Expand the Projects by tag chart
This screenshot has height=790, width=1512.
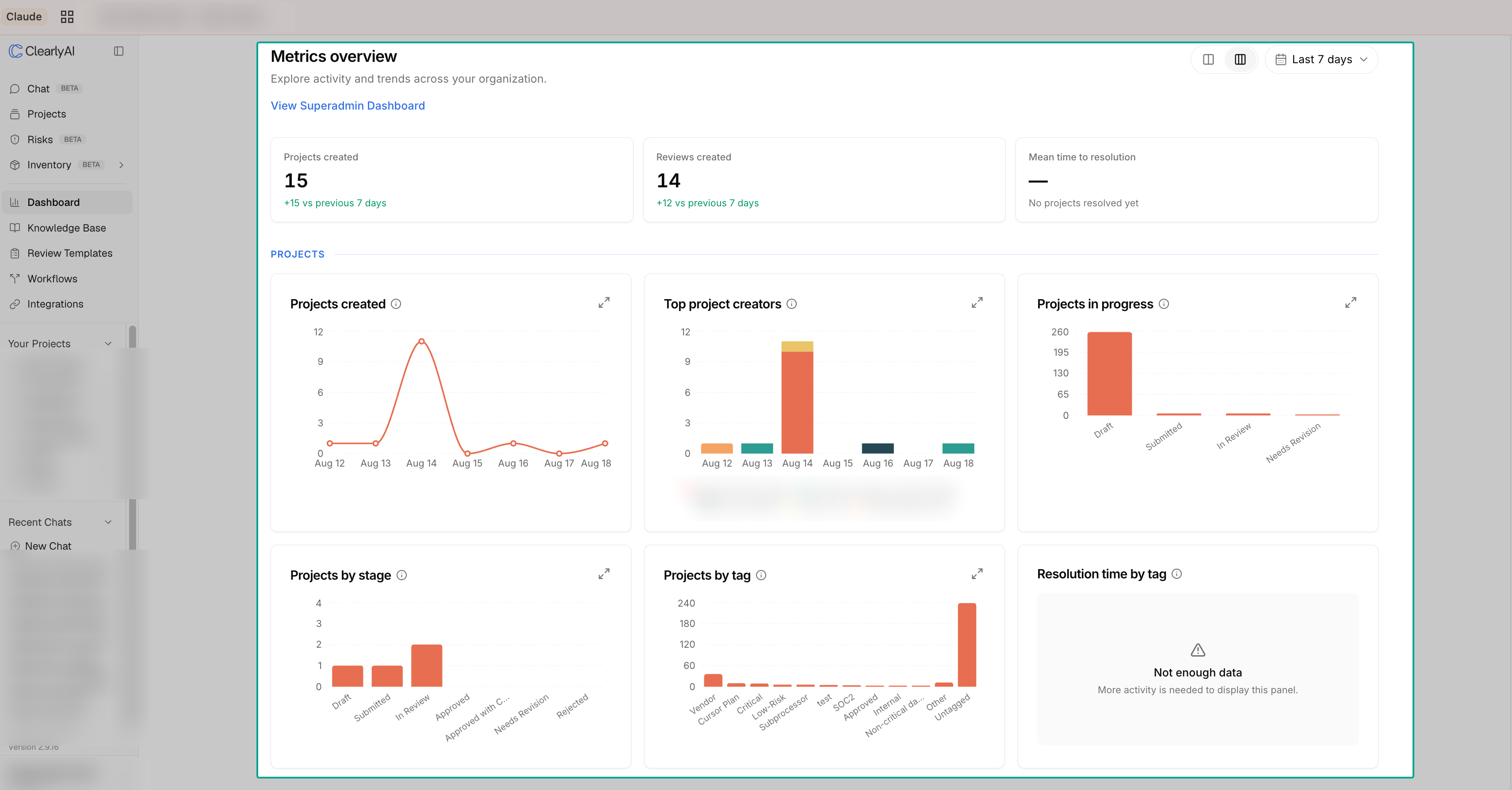pyautogui.click(x=977, y=574)
